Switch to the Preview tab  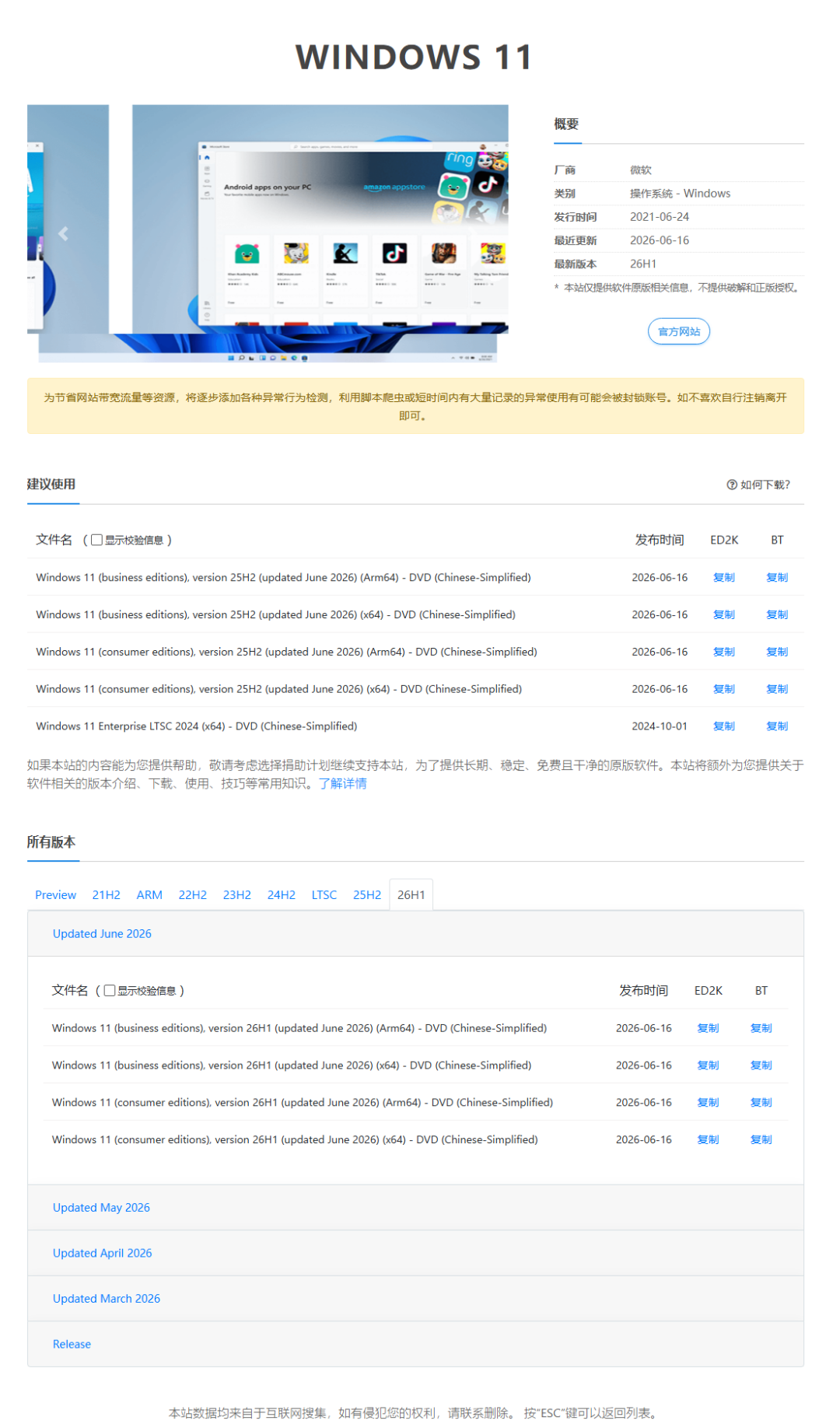(55, 894)
